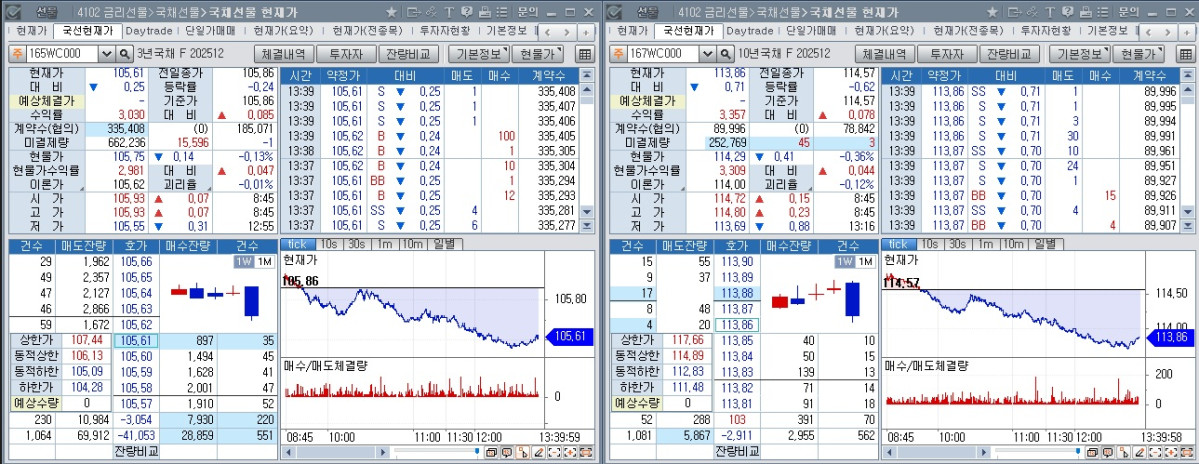This screenshot has width=1199, height=464.
Task: Click export arrow icon in left window title
Action: click(x=414, y=12)
